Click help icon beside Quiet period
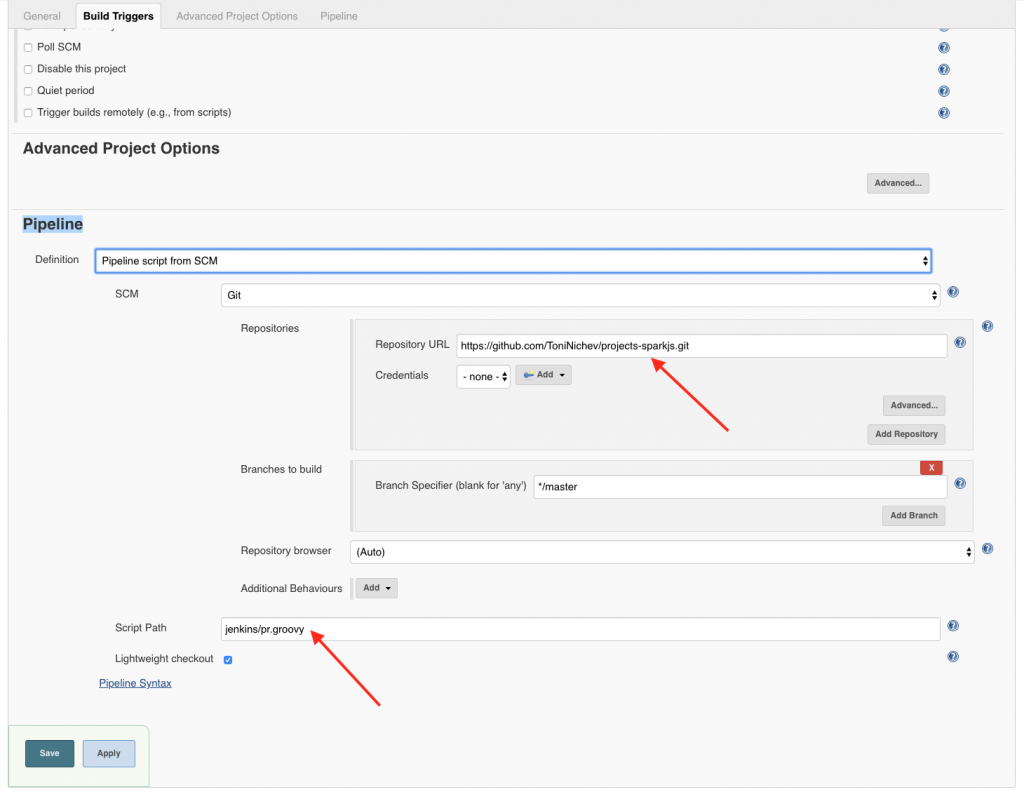1024x794 pixels. click(943, 91)
